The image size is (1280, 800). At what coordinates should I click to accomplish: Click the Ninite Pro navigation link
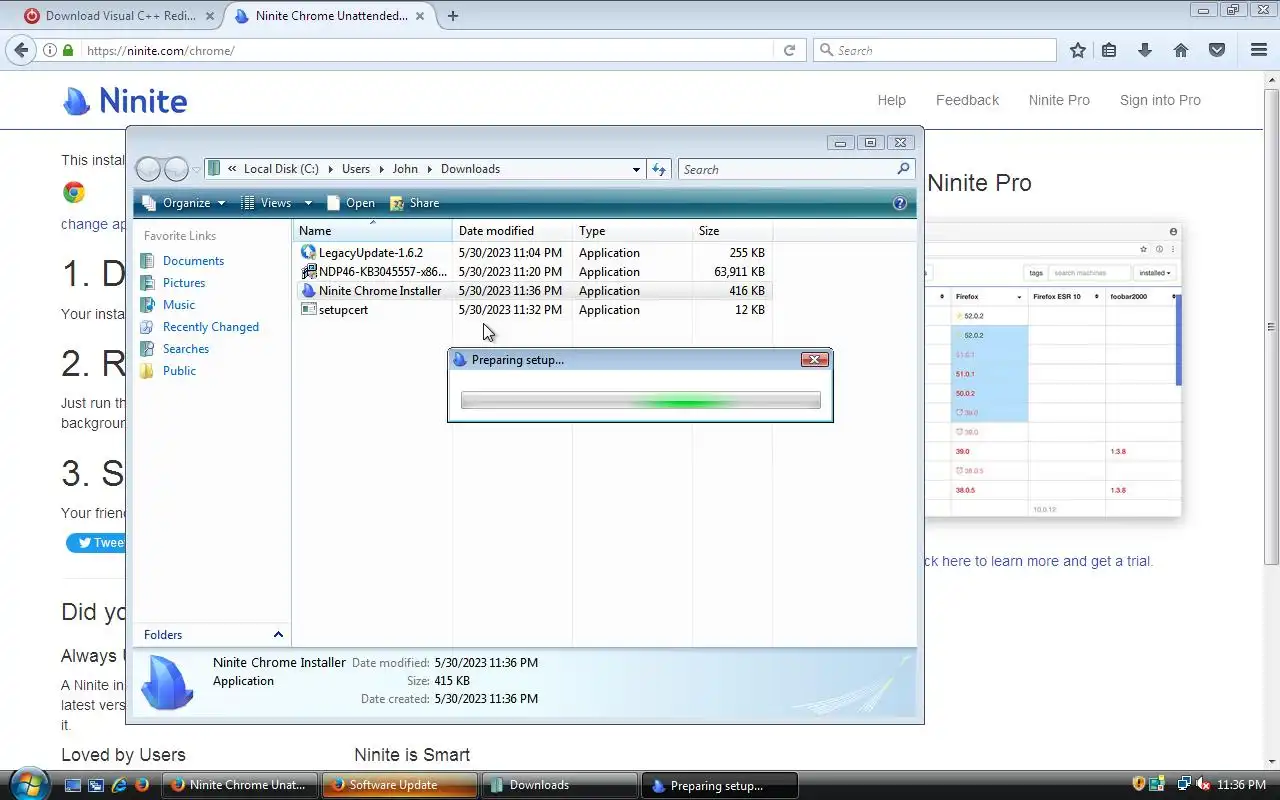1059,100
